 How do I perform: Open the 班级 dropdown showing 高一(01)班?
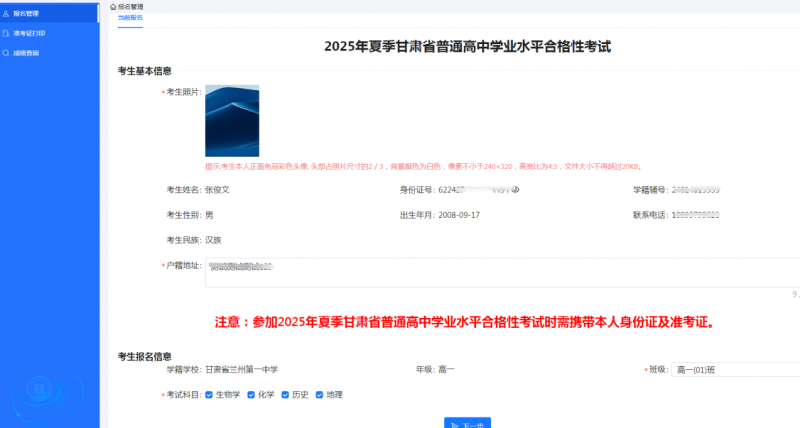tap(735, 370)
